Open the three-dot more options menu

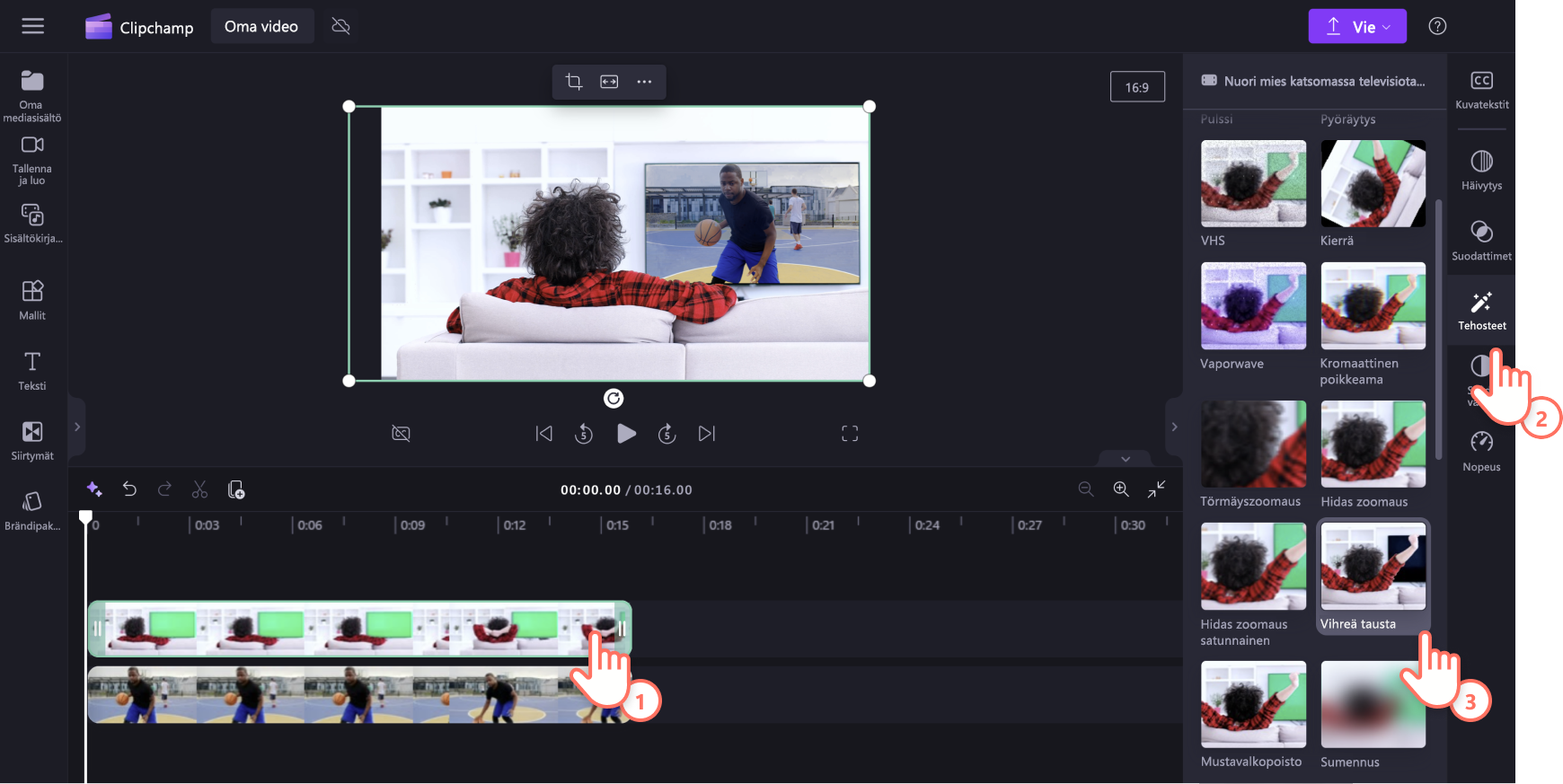[644, 82]
